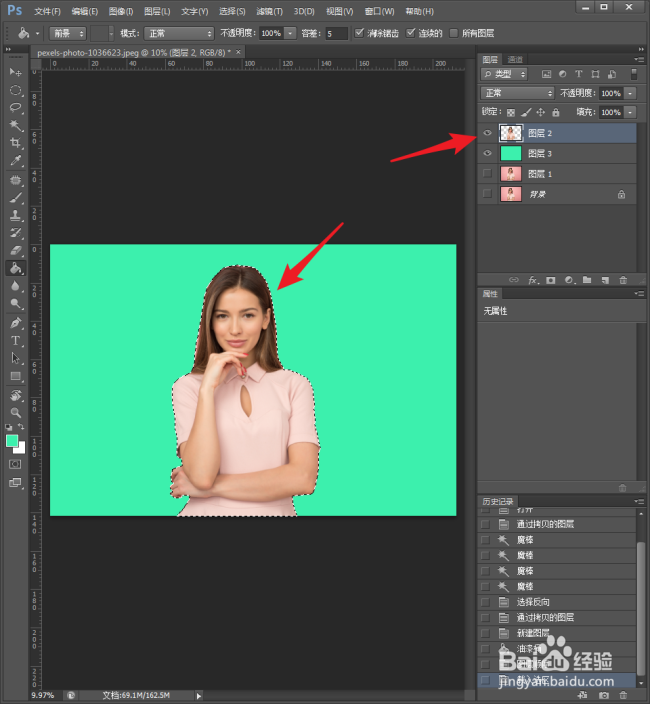
Task: Switch to the 通道 channels tab
Action: [515, 59]
